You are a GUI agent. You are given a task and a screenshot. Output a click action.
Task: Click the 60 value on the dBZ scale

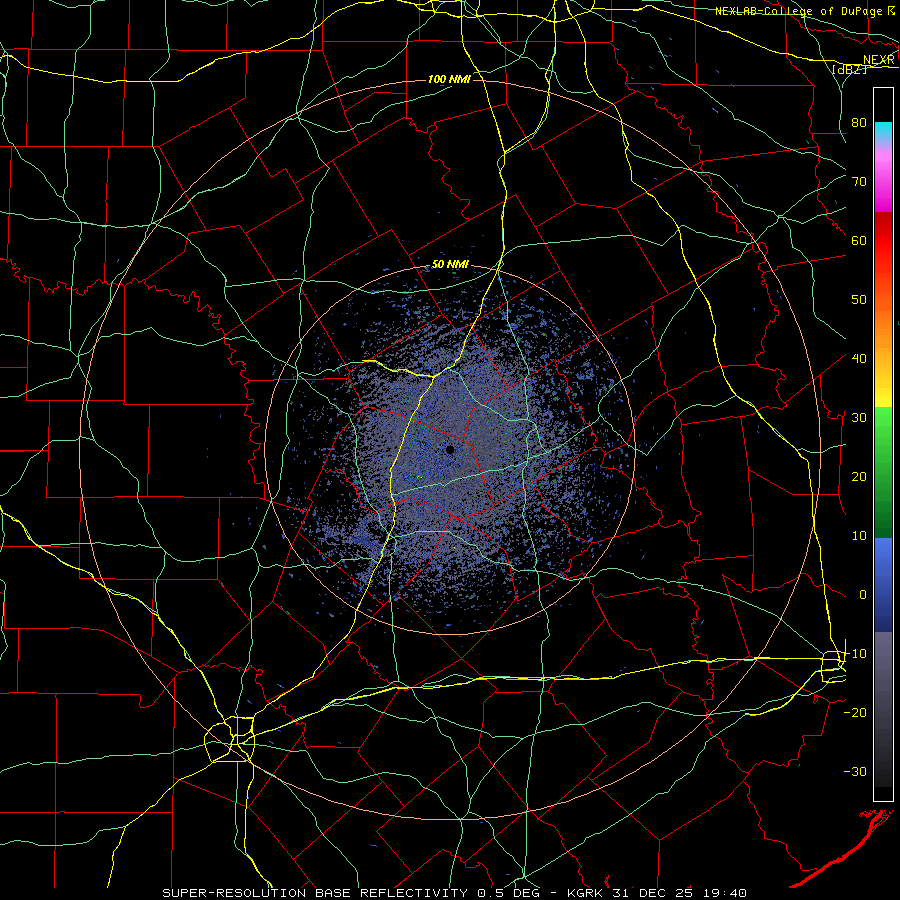859,240
